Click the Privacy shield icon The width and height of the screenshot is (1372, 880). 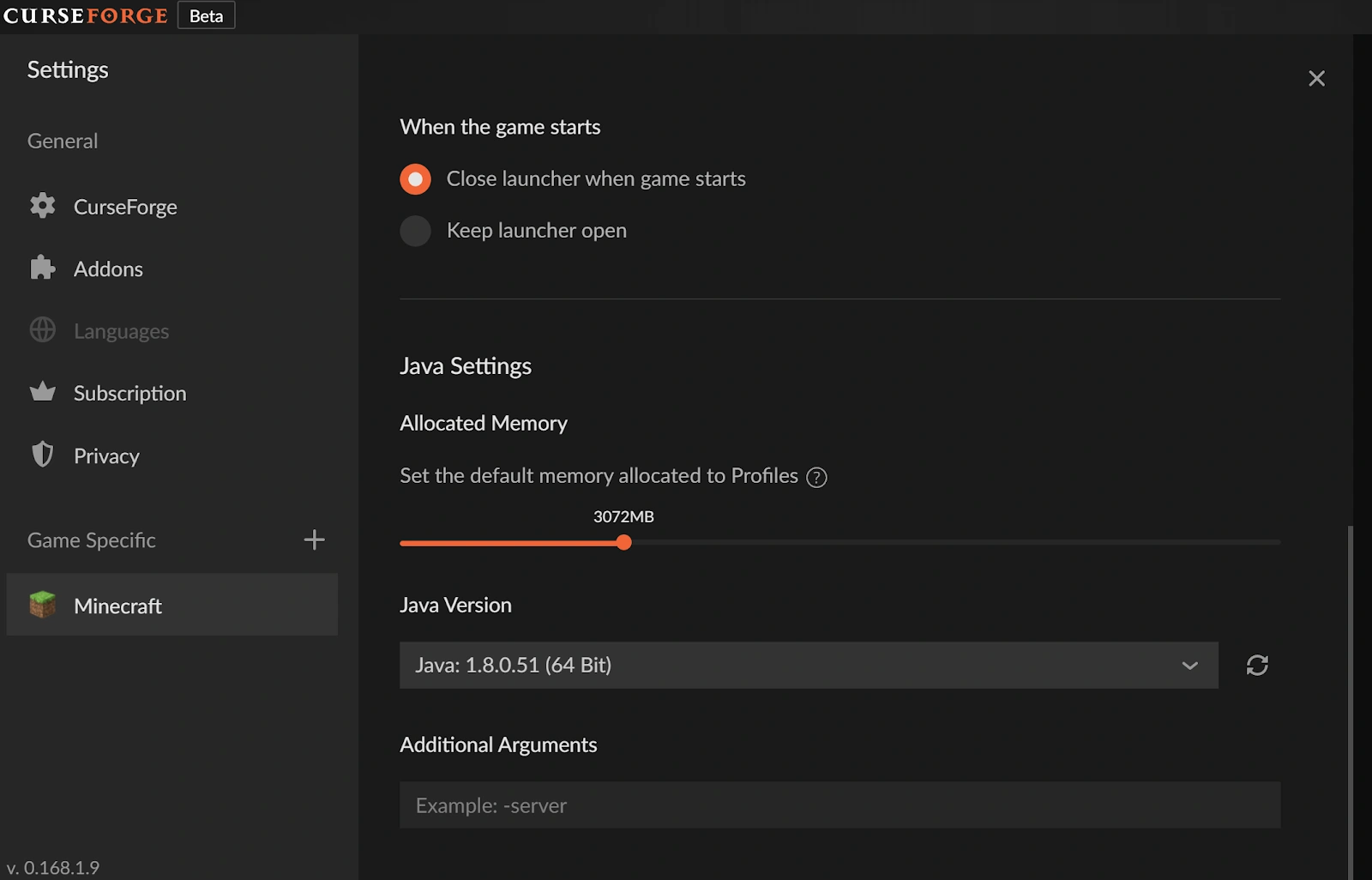click(x=42, y=455)
